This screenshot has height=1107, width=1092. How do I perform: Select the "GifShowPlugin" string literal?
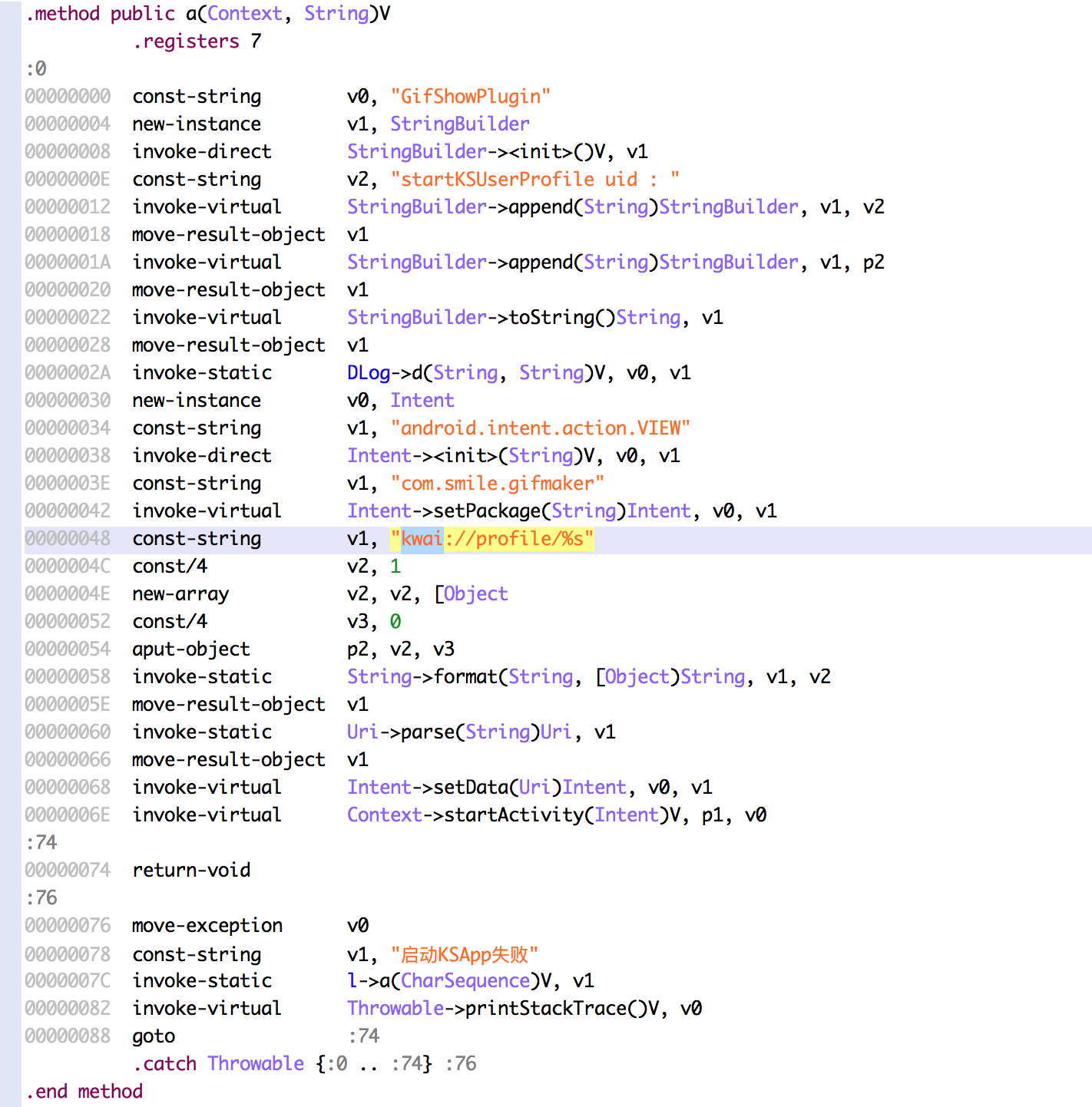point(470,97)
